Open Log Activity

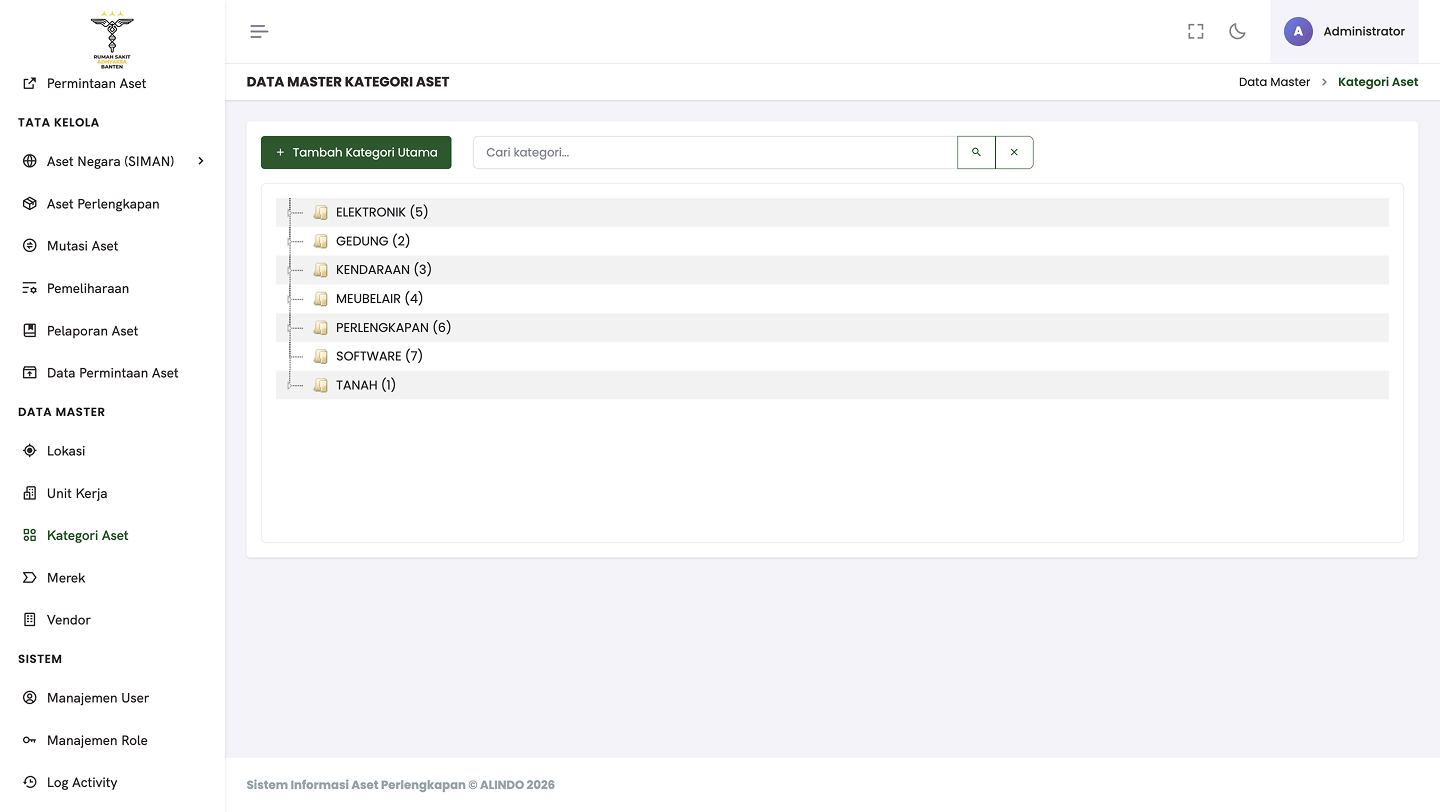point(82,782)
